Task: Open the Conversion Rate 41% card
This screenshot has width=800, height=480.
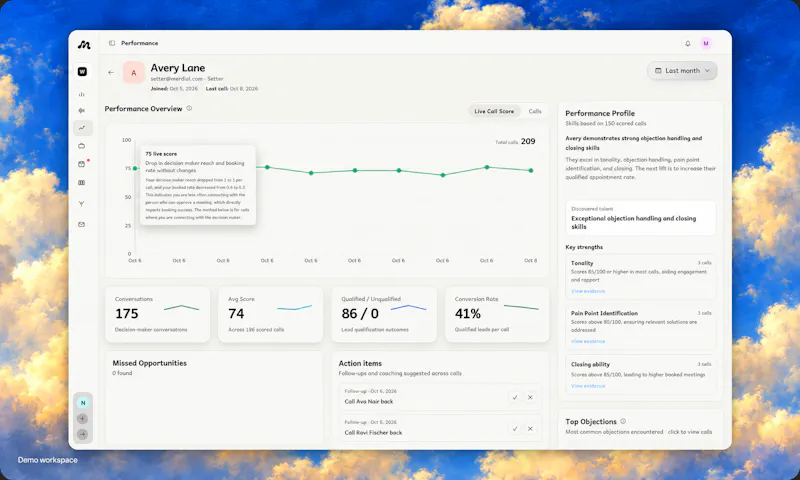Action: pos(497,314)
